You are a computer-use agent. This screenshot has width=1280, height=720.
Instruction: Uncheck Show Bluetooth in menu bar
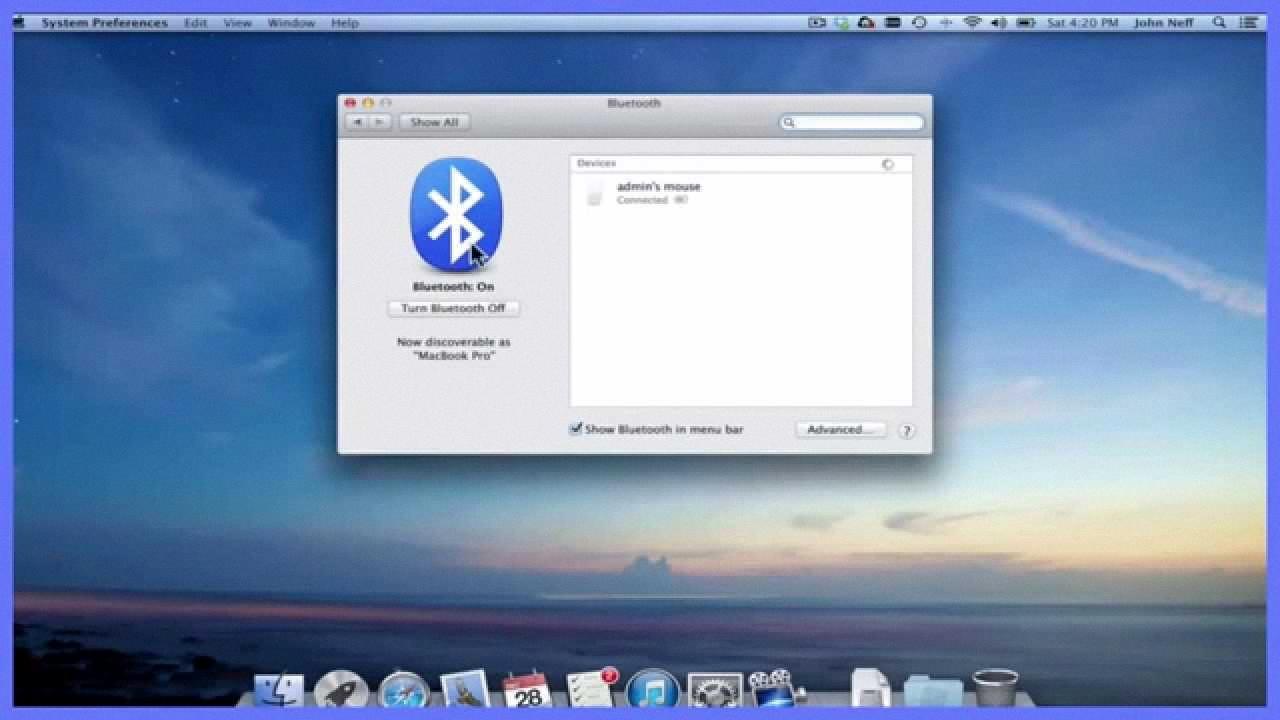[x=575, y=428]
